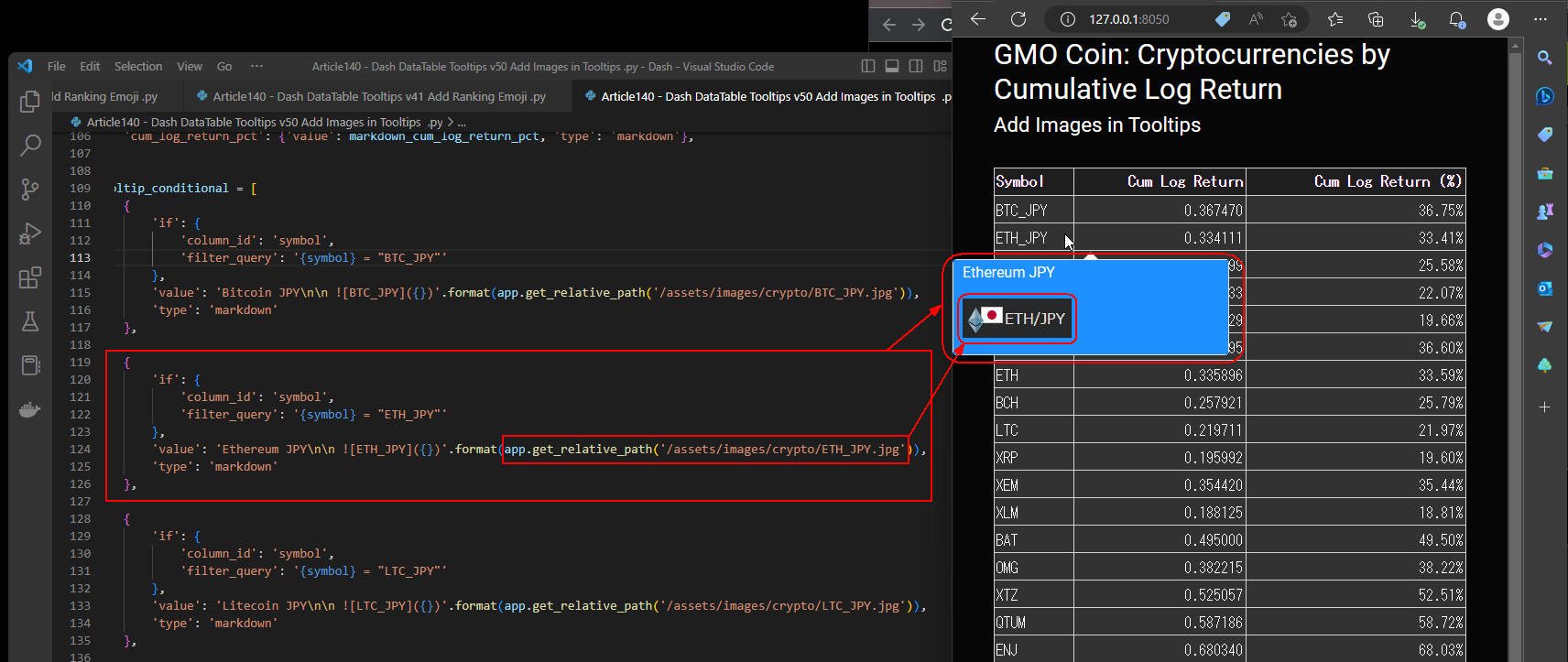Viewport: 1568px width, 662px height.
Task: Open Bing Chat in Edge sidebar
Action: tap(1545, 96)
